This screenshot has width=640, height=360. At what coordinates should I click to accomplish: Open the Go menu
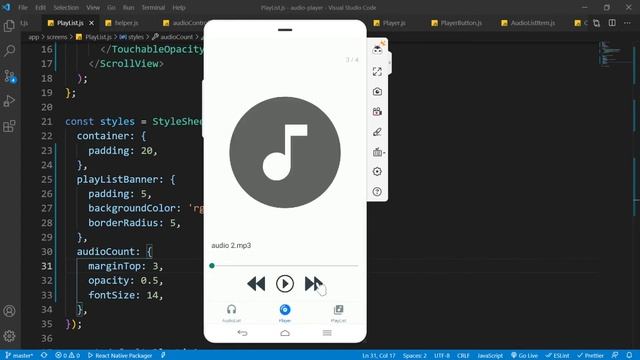[x=111, y=7]
